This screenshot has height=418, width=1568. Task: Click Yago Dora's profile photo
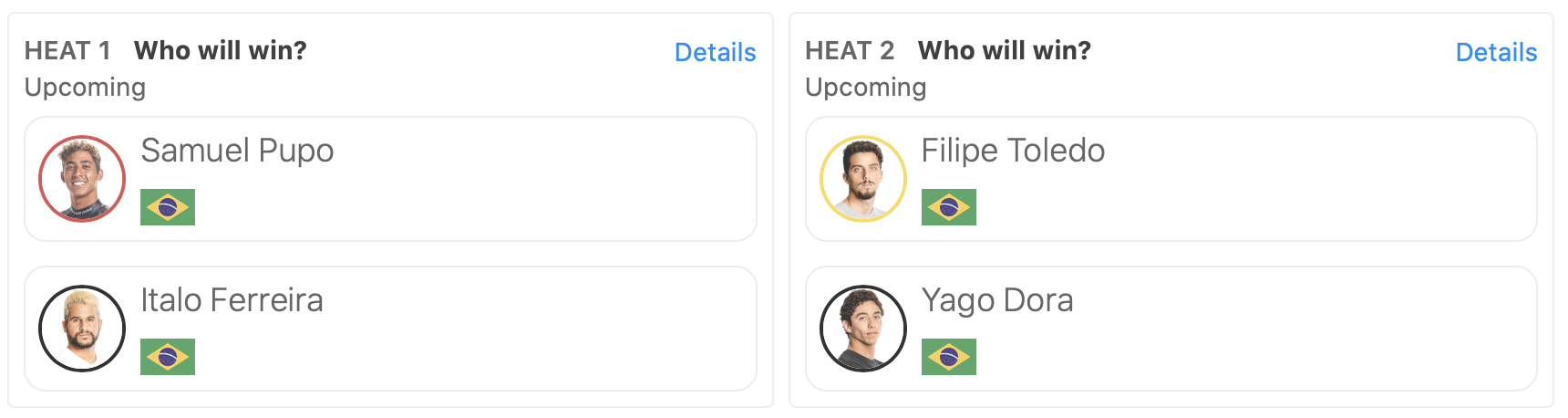(x=863, y=329)
